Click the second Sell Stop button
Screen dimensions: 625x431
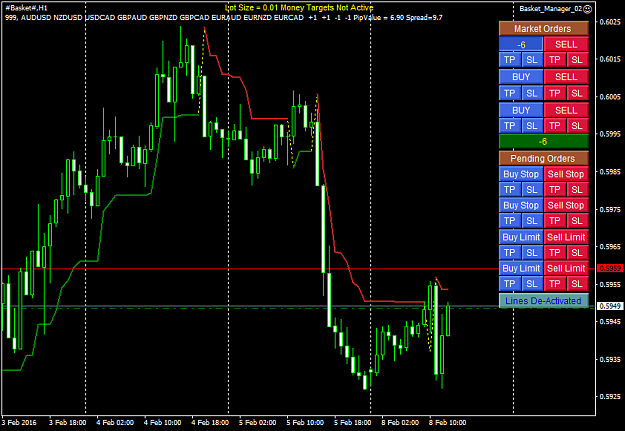point(566,205)
